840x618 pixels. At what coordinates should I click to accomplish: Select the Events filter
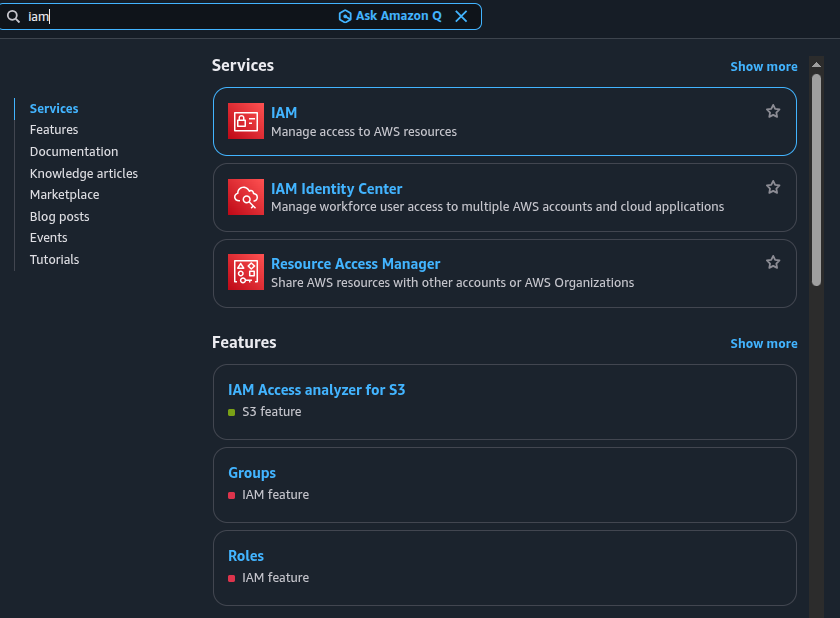pyautogui.click(x=49, y=238)
